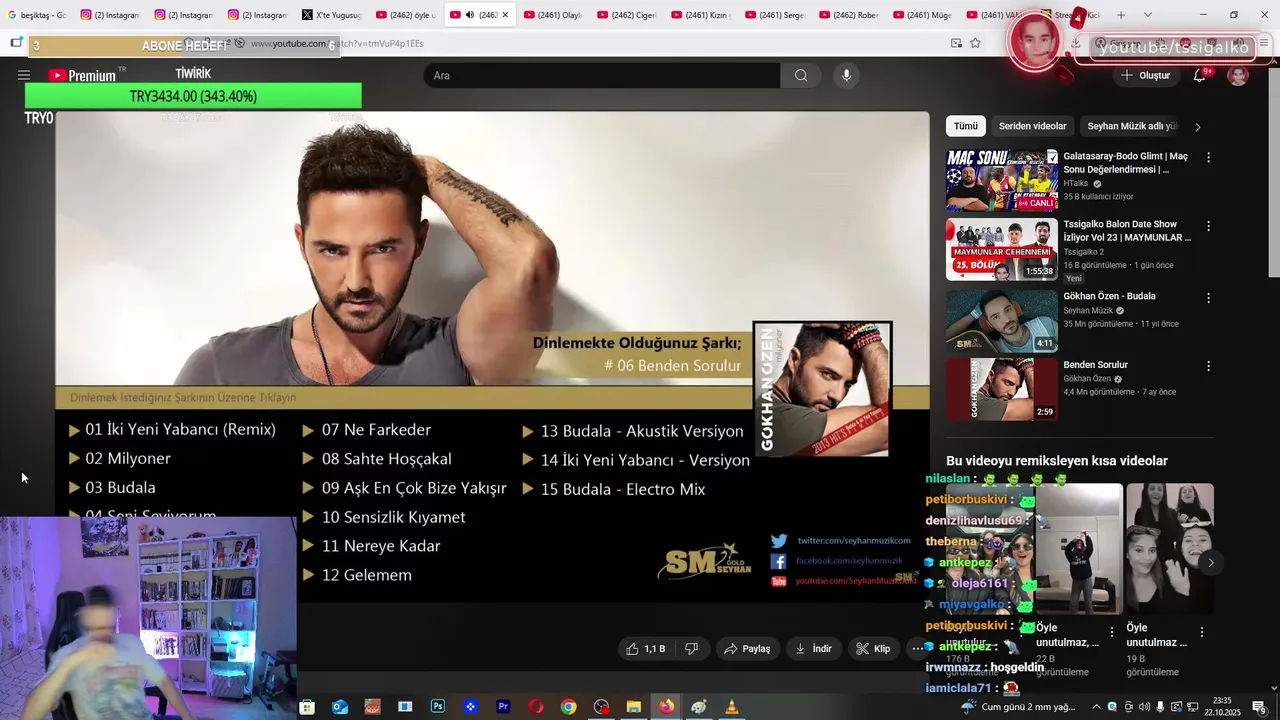
Task: Switch to the X'te Yugusug tab
Action: pos(331,15)
